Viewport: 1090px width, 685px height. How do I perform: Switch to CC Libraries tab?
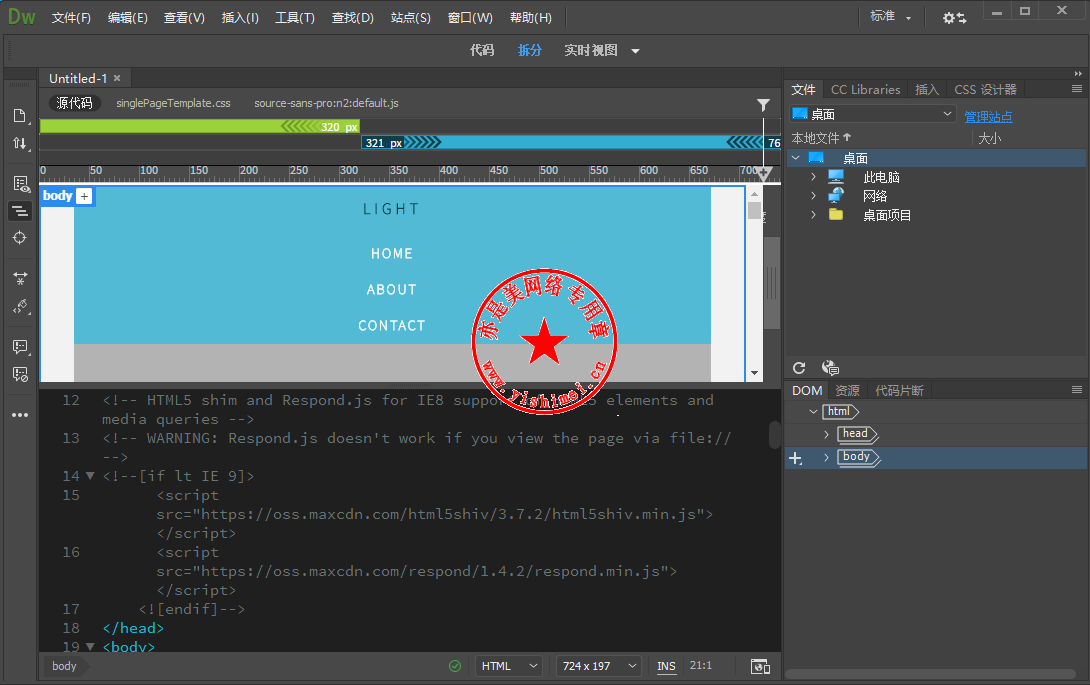[865, 90]
